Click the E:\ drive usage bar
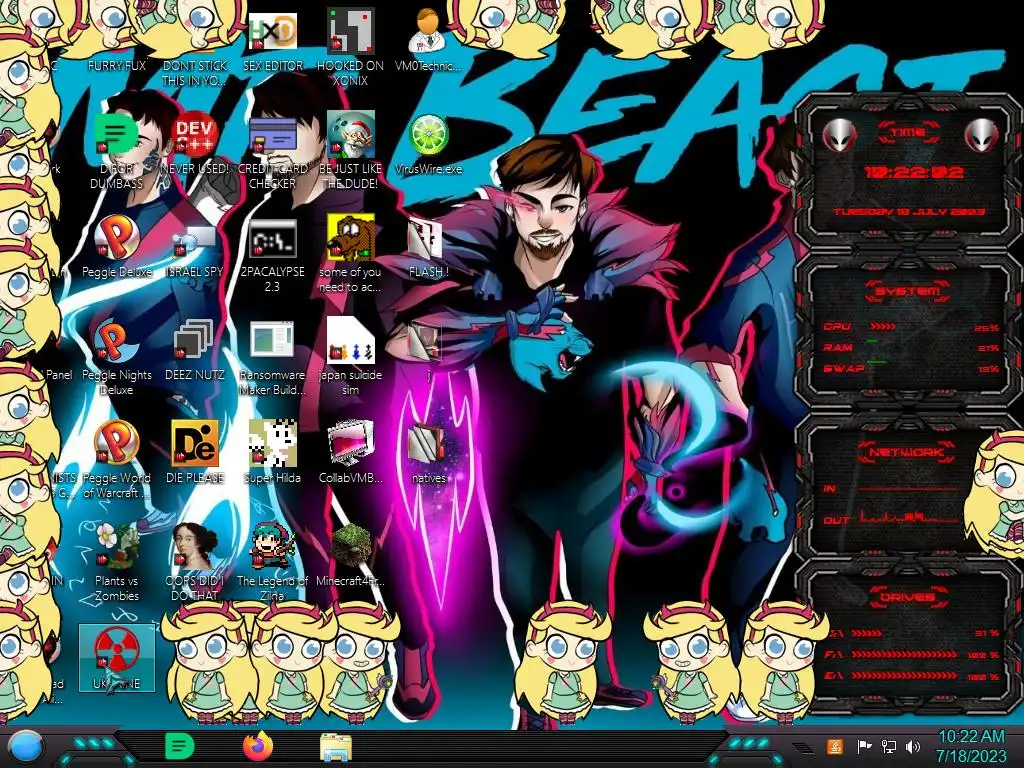Viewport: 1024px width, 768px height. click(904, 676)
